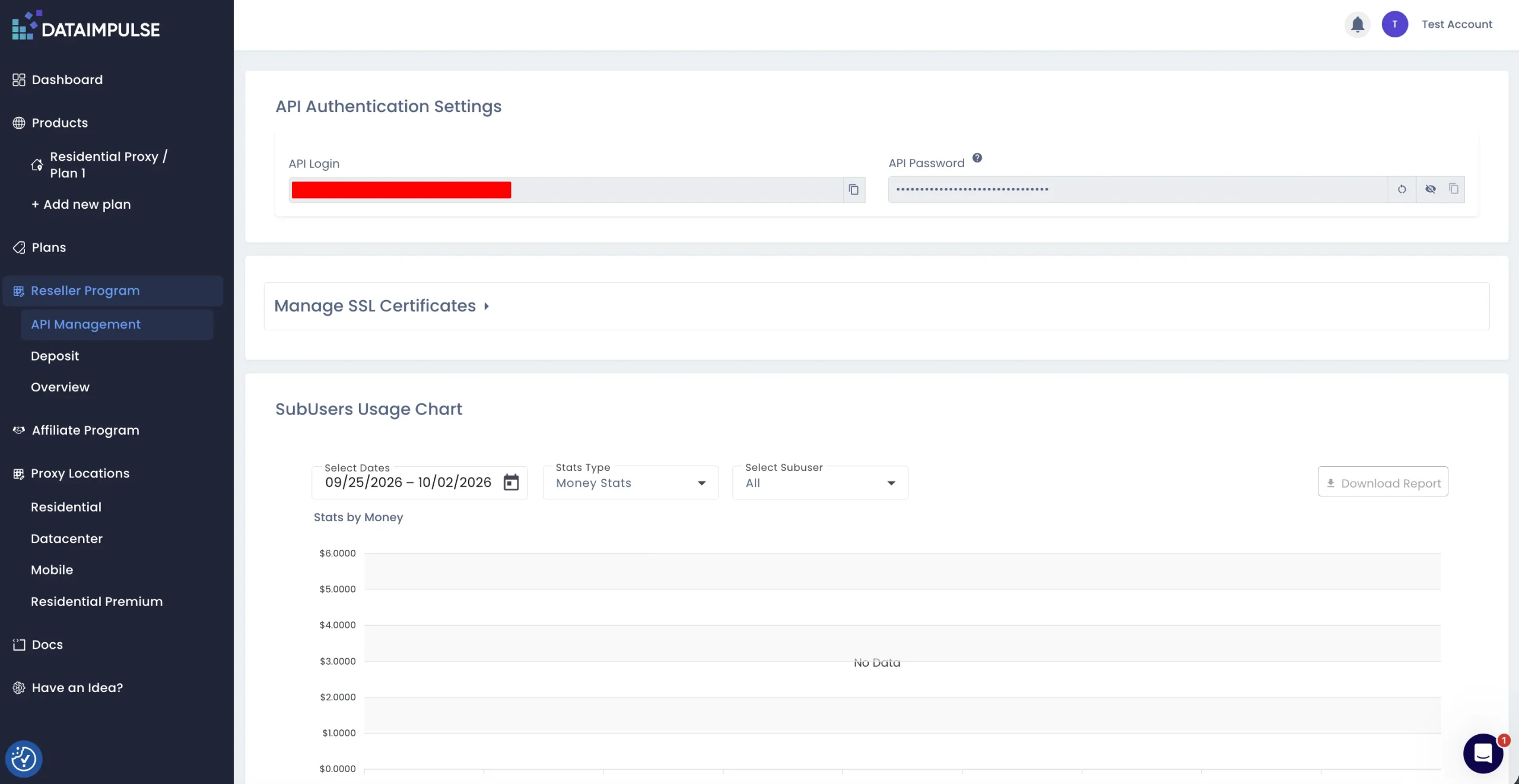Click the Test Account avatar
This screenshot has width=1519, height=784.
pyautogui.click(x=1394, y=24)
